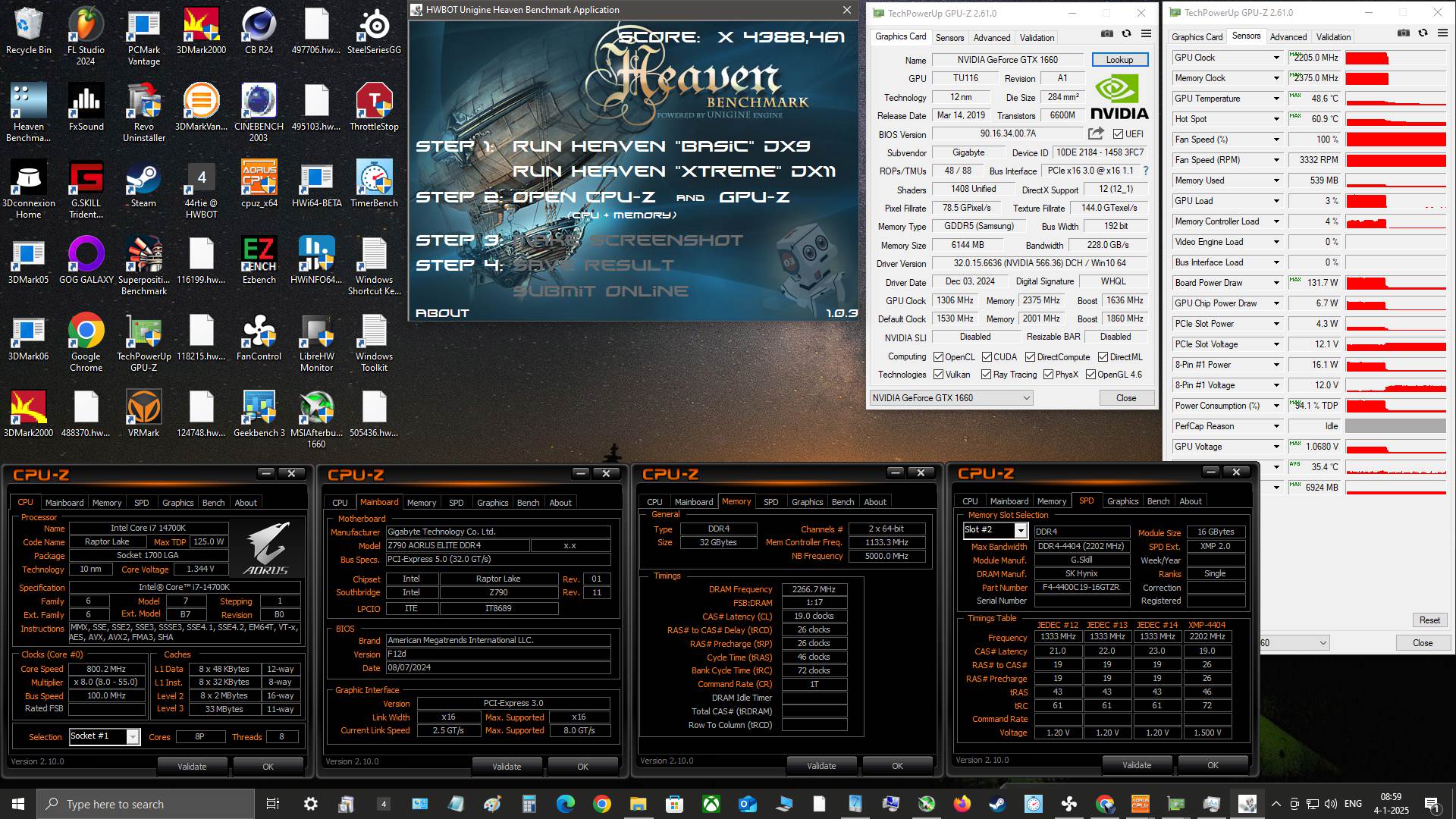Click the GPU Load sensor graph

click(x=1395, y=201)
